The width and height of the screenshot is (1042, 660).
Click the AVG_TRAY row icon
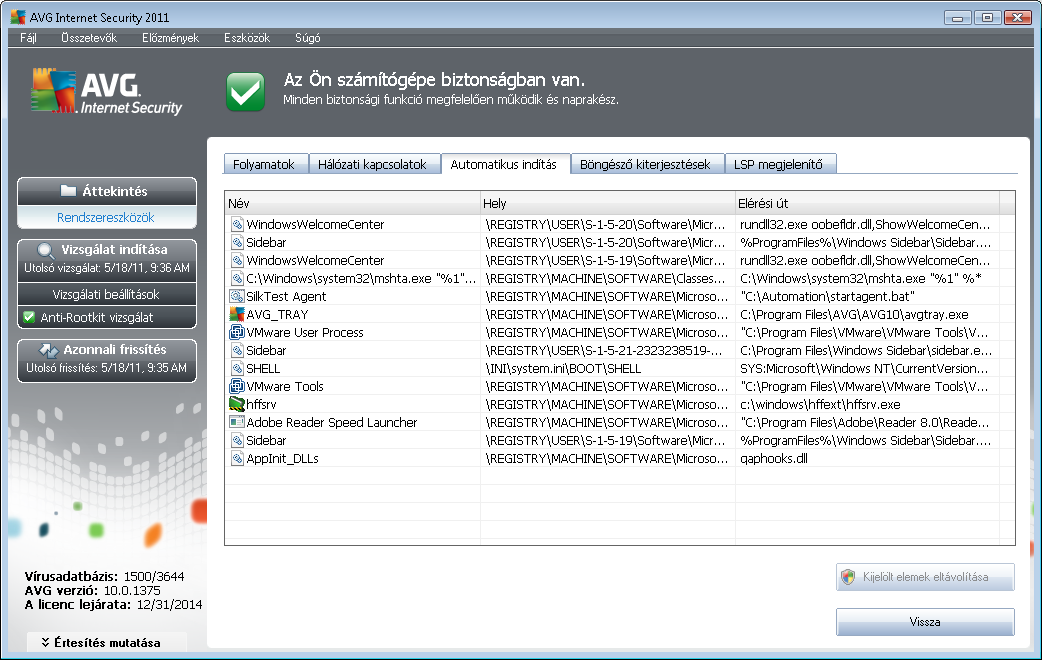click(237, 314)
